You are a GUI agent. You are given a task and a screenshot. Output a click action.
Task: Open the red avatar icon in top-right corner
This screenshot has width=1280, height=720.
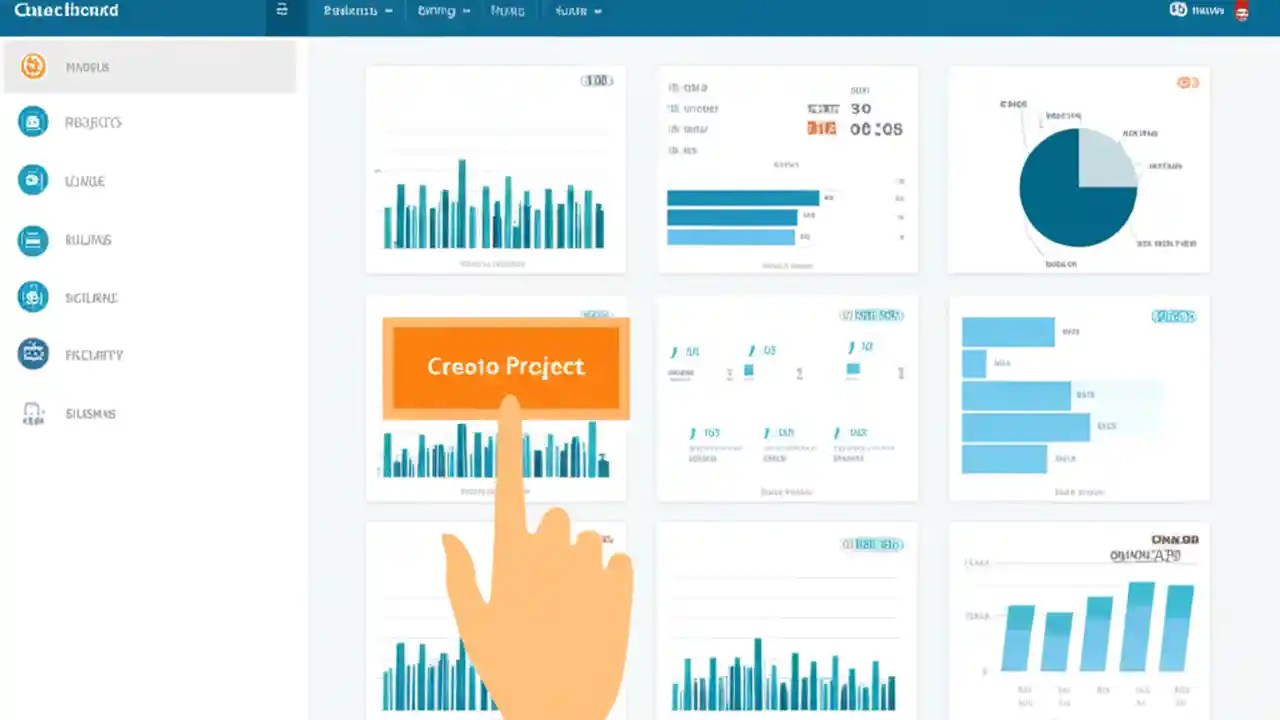click(x=1242, y=13)
